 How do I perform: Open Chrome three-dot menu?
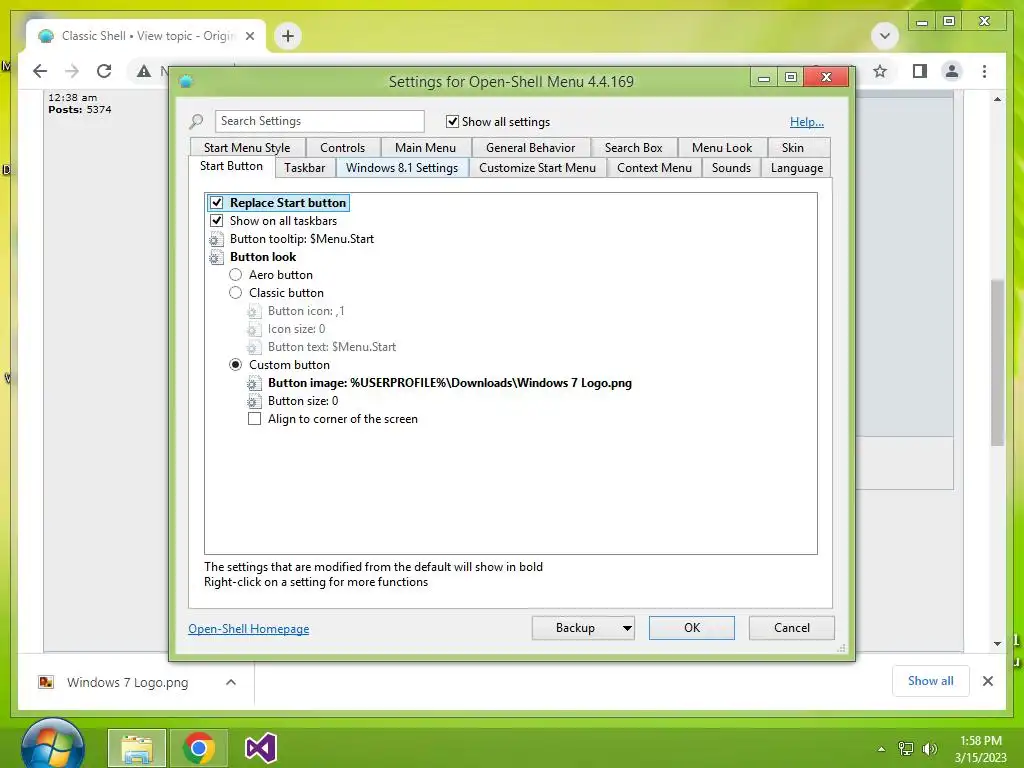point(984,71)
